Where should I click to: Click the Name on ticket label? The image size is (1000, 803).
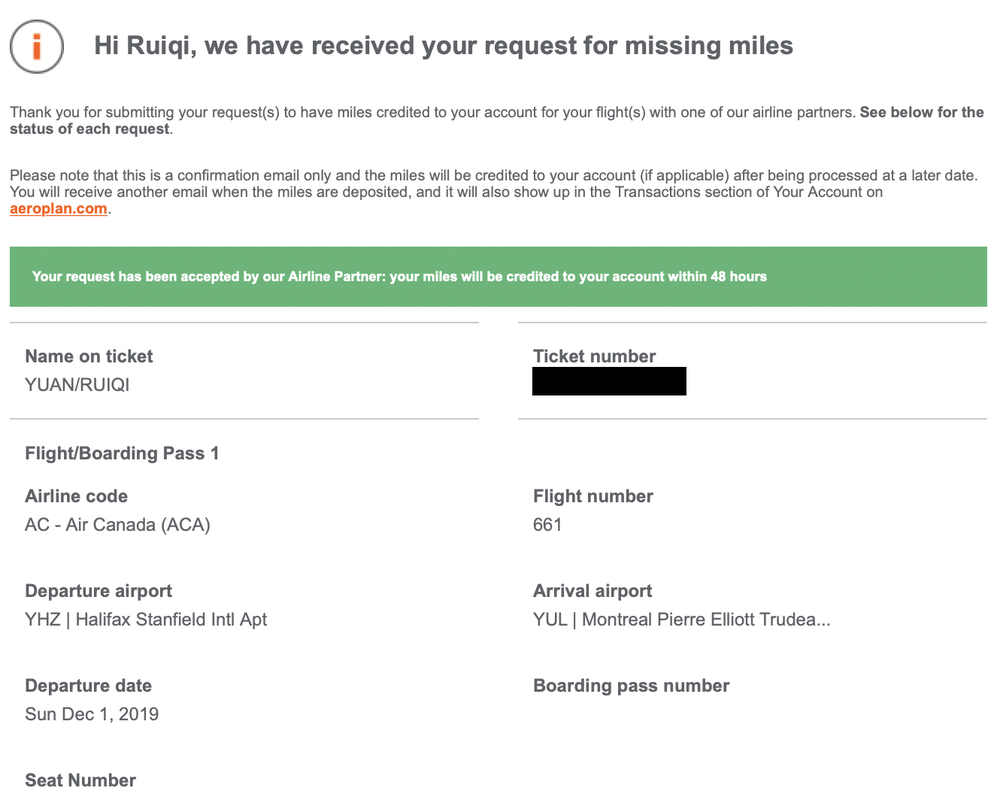click(89, 356)
